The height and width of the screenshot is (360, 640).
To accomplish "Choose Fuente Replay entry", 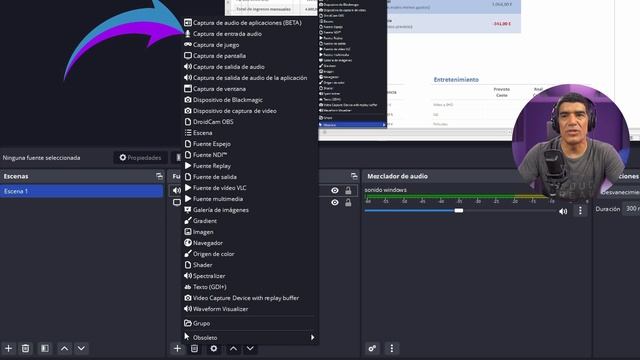I will point(249,166).
